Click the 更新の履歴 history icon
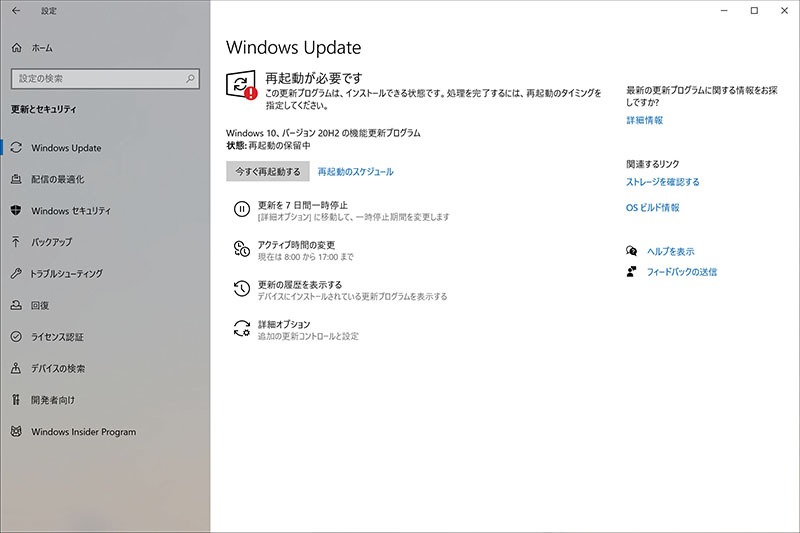 click(x=242, y=289)
